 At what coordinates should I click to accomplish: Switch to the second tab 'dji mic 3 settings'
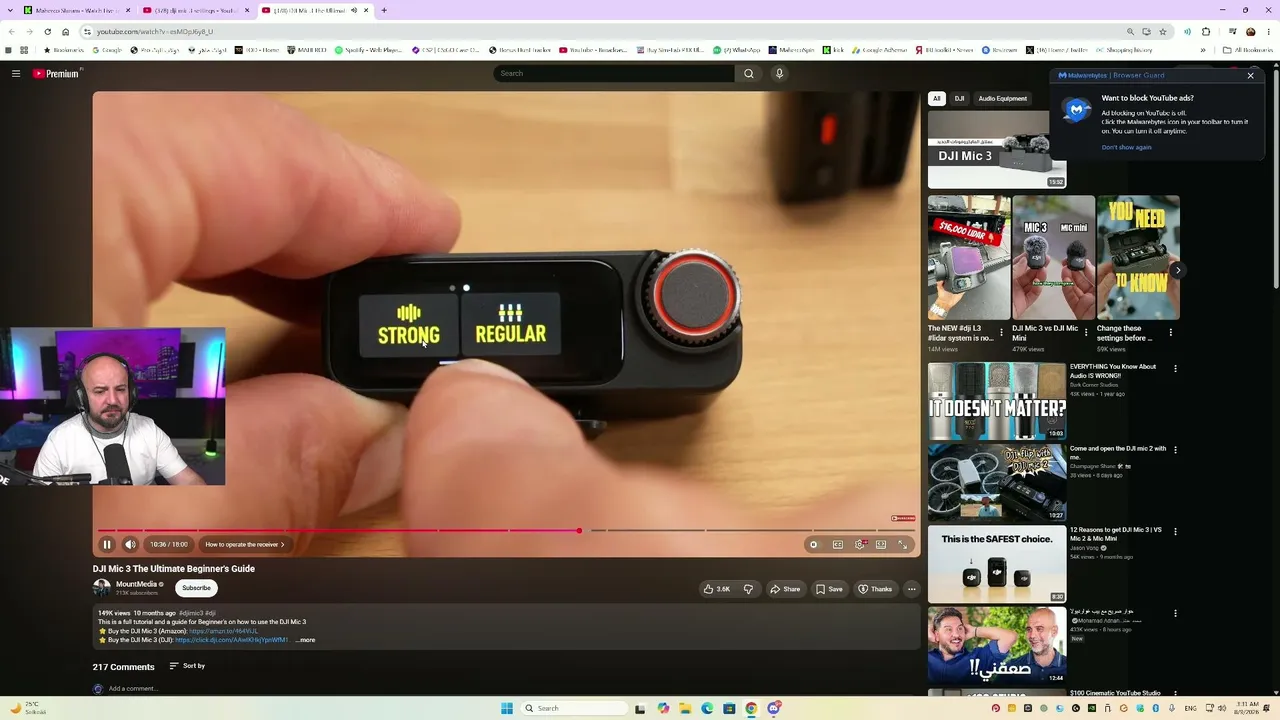click(x=196, y=10)
